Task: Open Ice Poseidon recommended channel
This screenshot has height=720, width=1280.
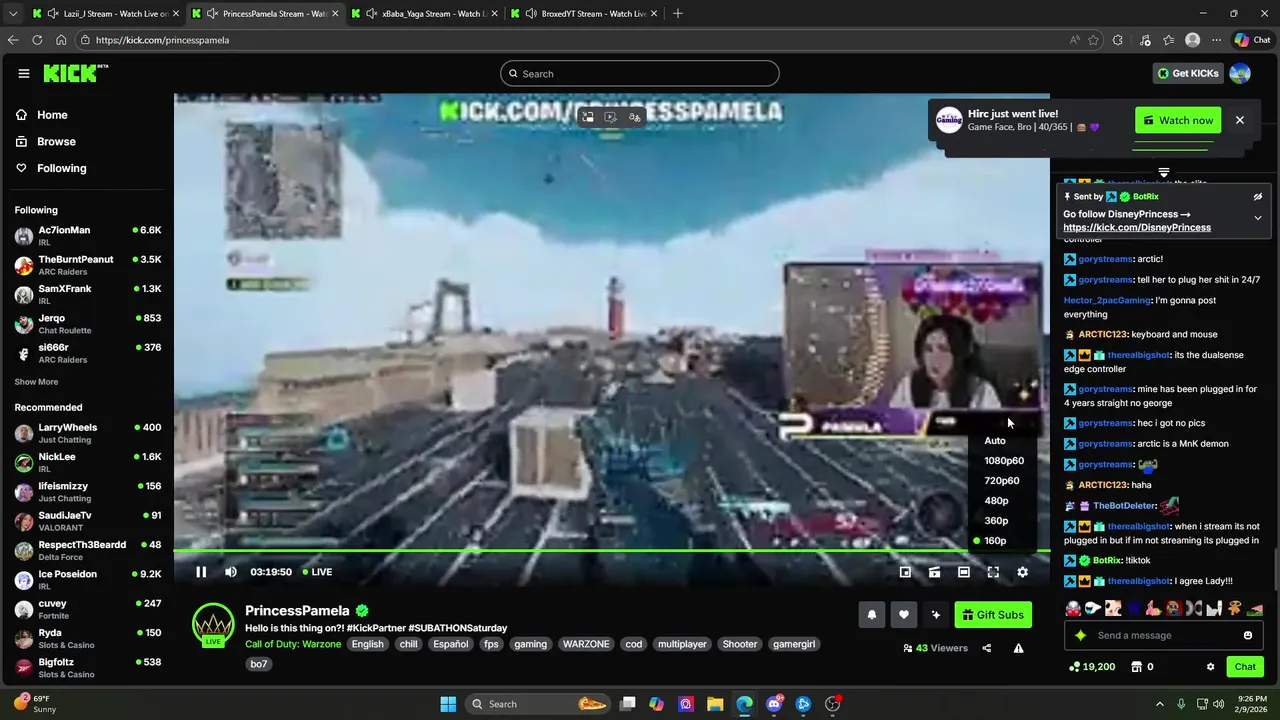Action: tap(87, 580)
